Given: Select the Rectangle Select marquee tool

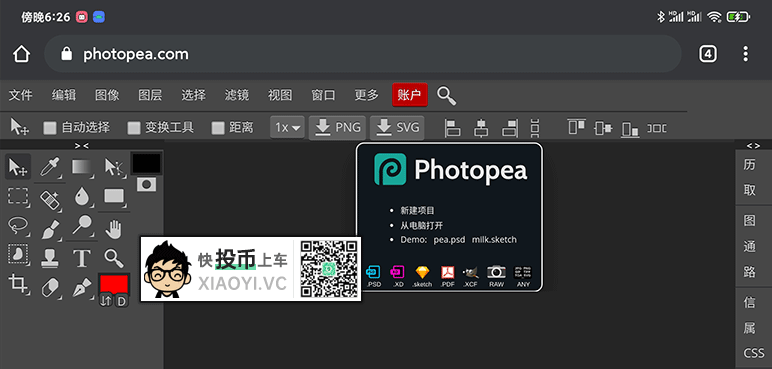Looking at the screenshot, I should click(18, 197).
